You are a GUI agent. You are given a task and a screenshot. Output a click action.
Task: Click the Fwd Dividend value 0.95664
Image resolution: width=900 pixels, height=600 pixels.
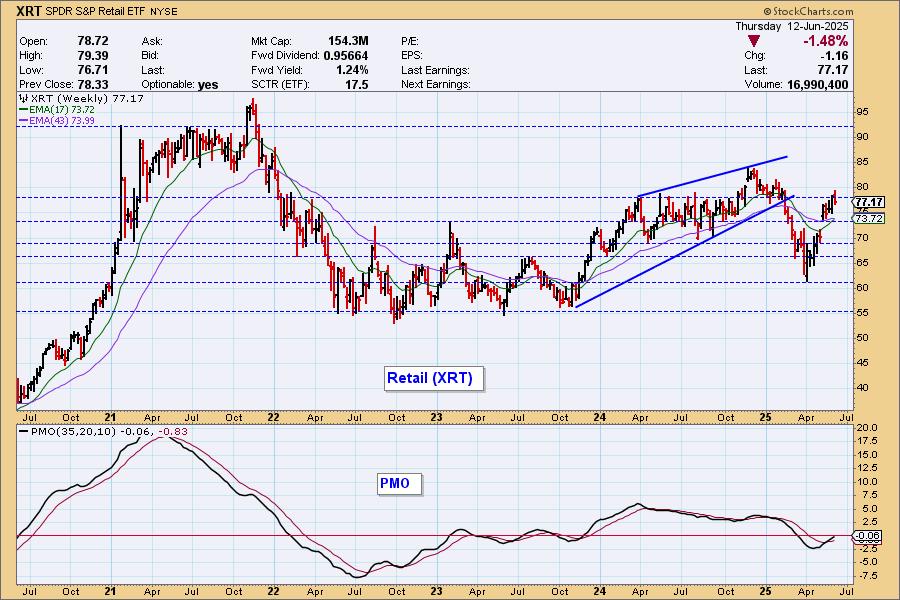pyautogui.click(x=346, y=56)
